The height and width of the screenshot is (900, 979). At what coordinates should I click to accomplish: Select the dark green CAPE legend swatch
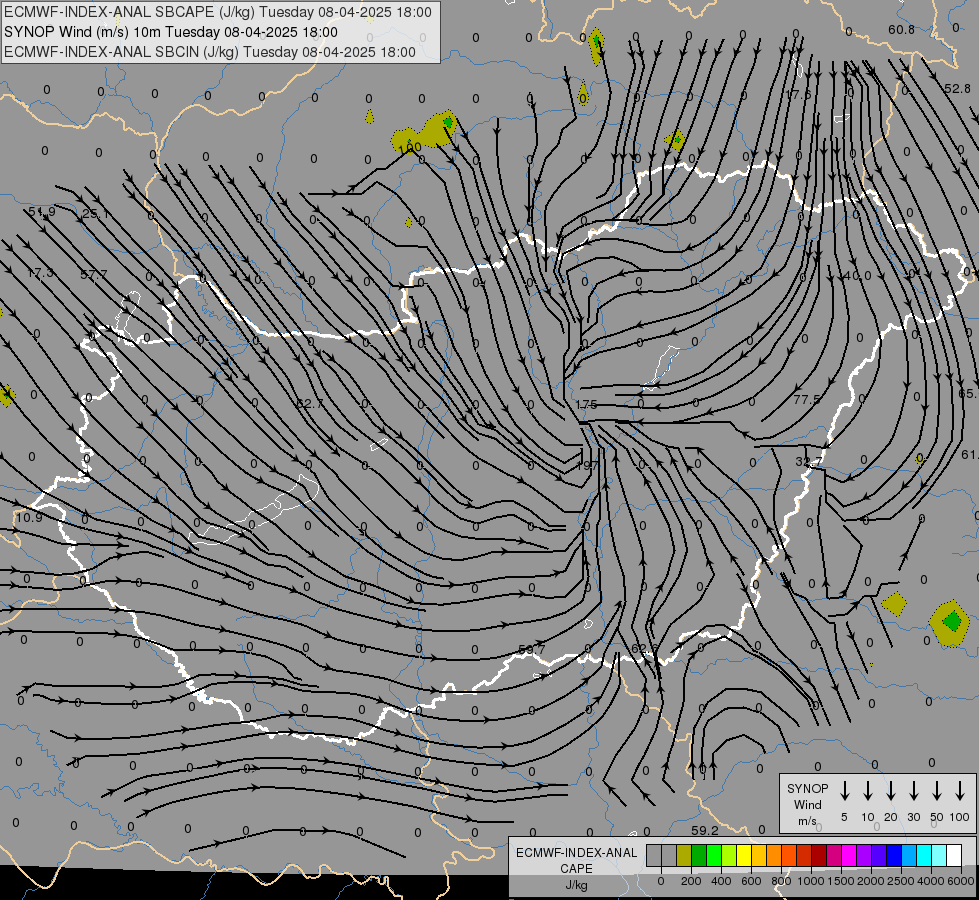699,855
